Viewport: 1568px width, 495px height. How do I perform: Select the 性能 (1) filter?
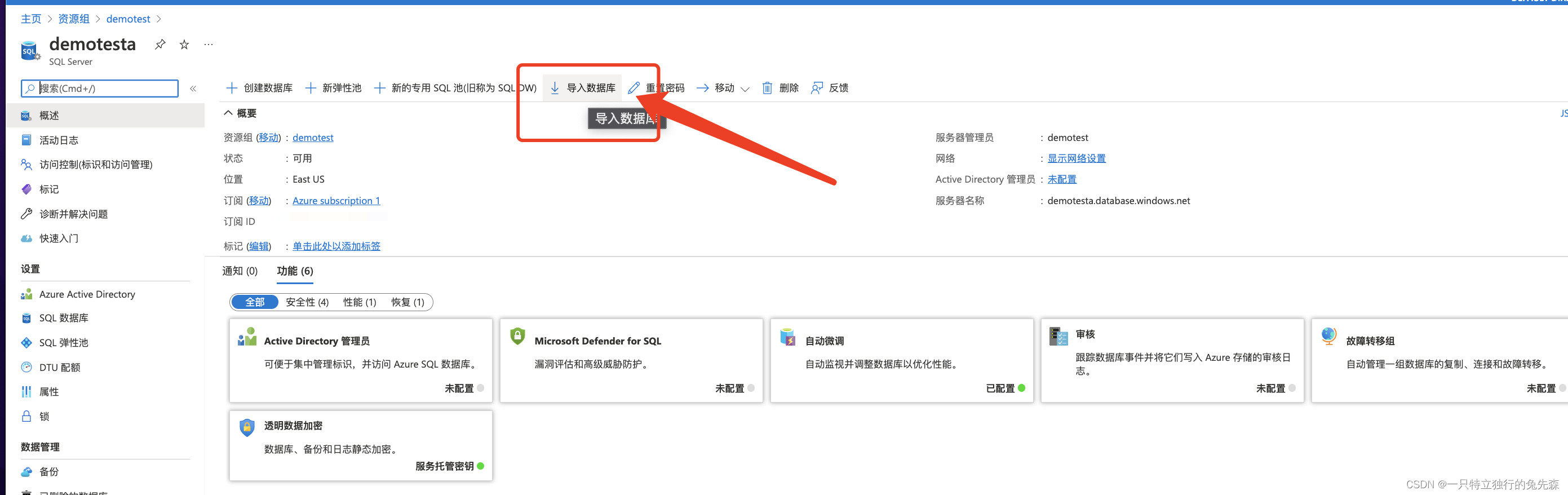(359, 302)
